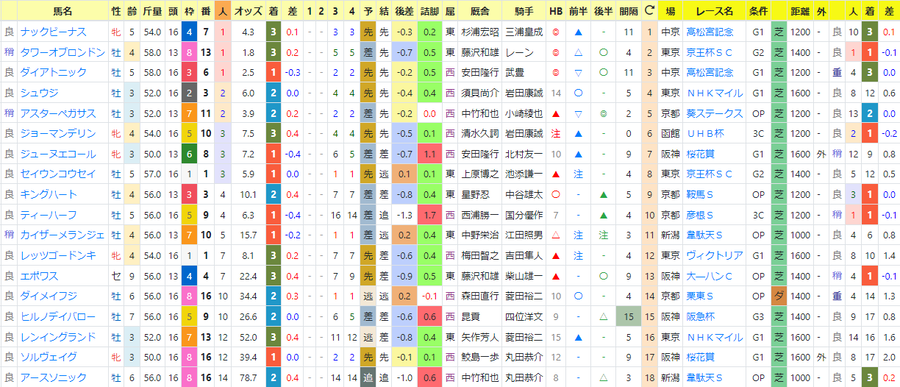Click the エポワス horse link
The image size is (900, 387).
point(40,276)
